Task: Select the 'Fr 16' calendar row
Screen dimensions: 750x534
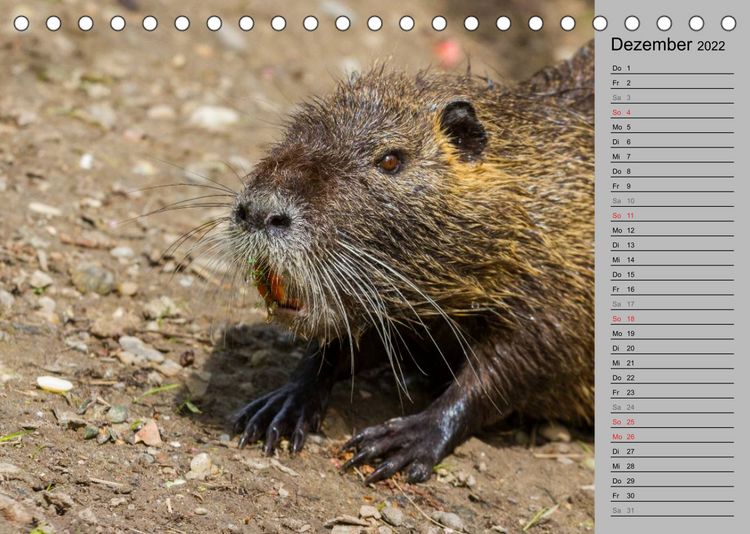Action: pos(672,289)
